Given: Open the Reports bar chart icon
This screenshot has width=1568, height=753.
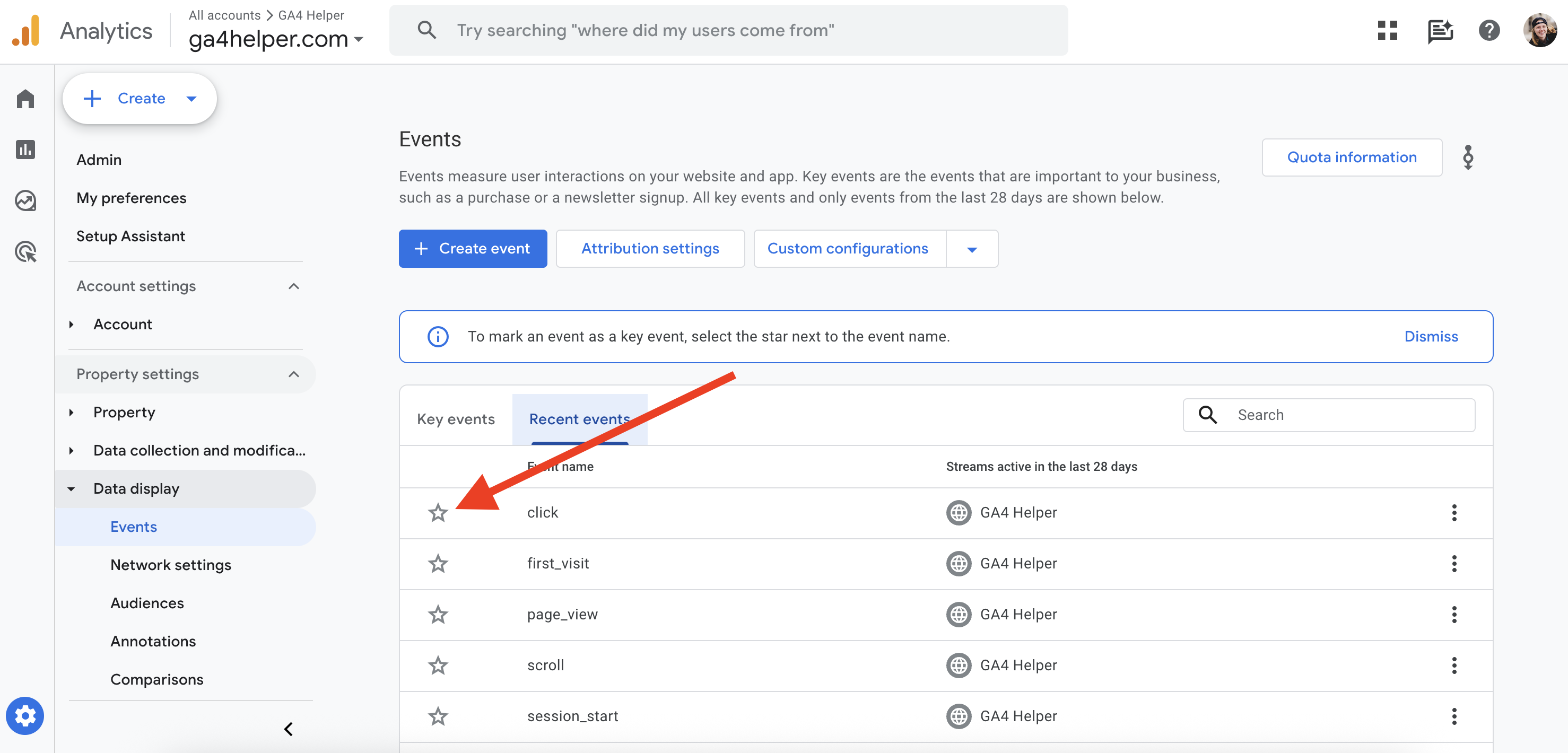Looking at the screenshot, I should [25, 149].
